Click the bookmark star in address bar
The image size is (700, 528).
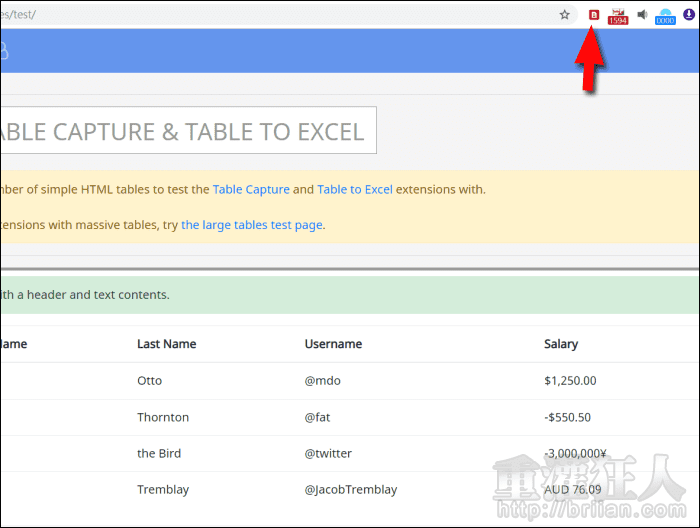[565, 15]
